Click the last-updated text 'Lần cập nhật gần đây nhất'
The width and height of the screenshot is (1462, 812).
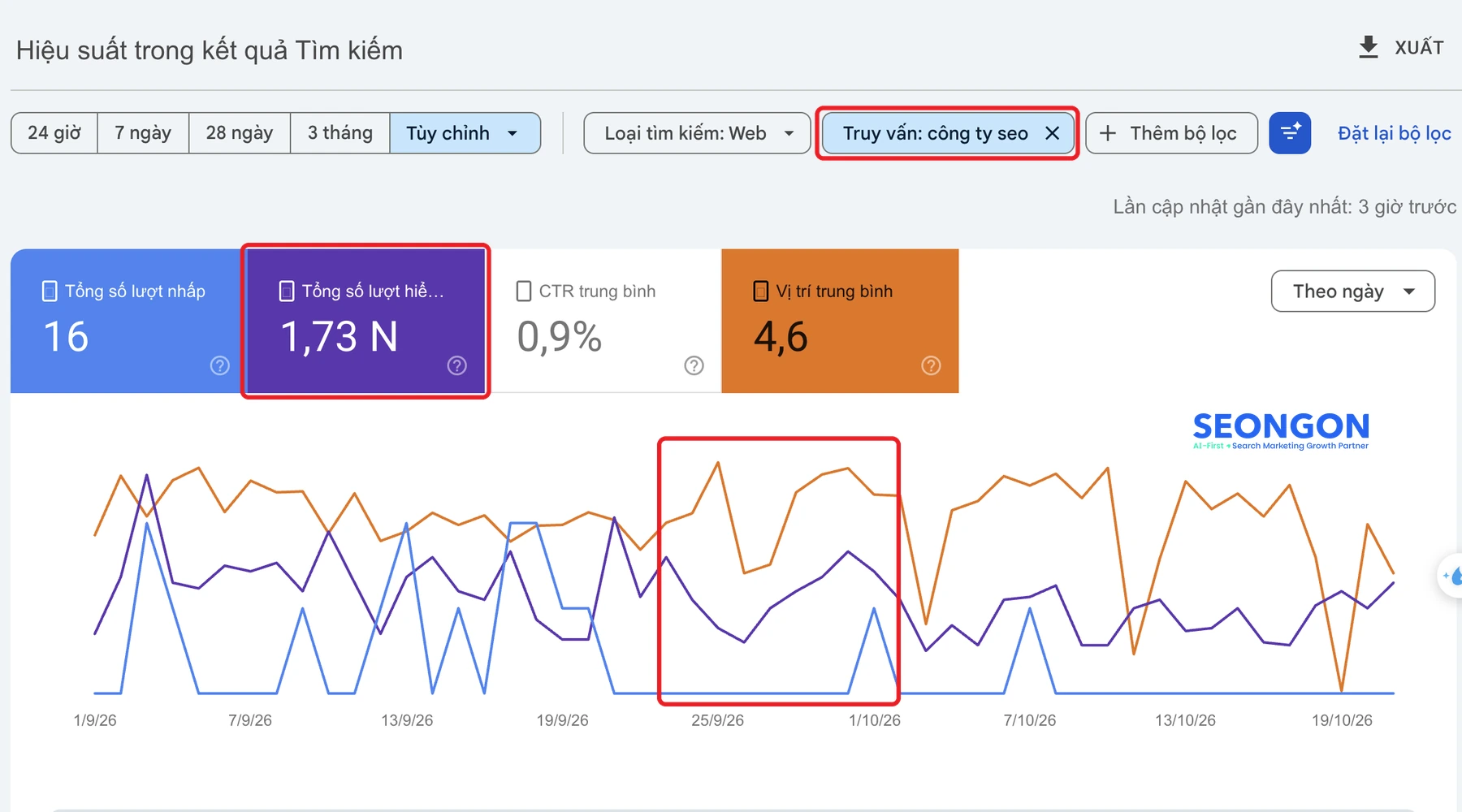1284,207
